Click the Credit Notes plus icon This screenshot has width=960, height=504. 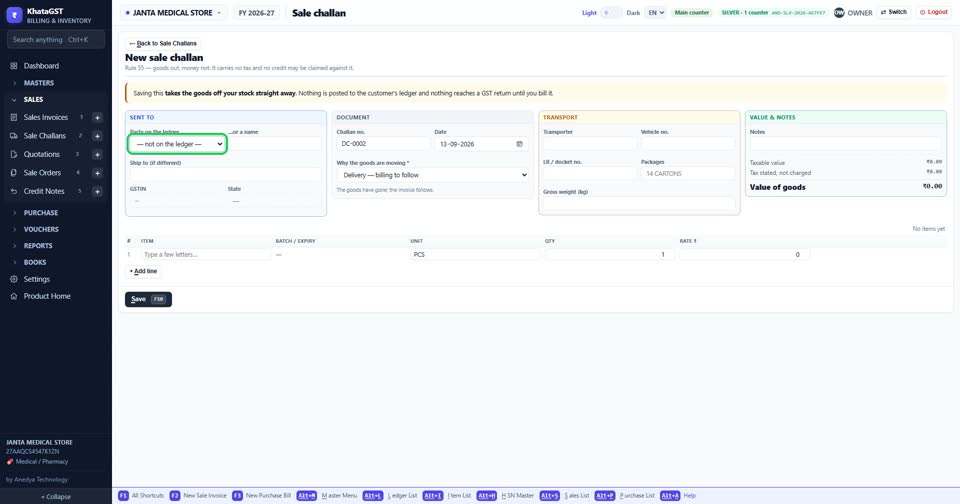(x=97, y=192)
